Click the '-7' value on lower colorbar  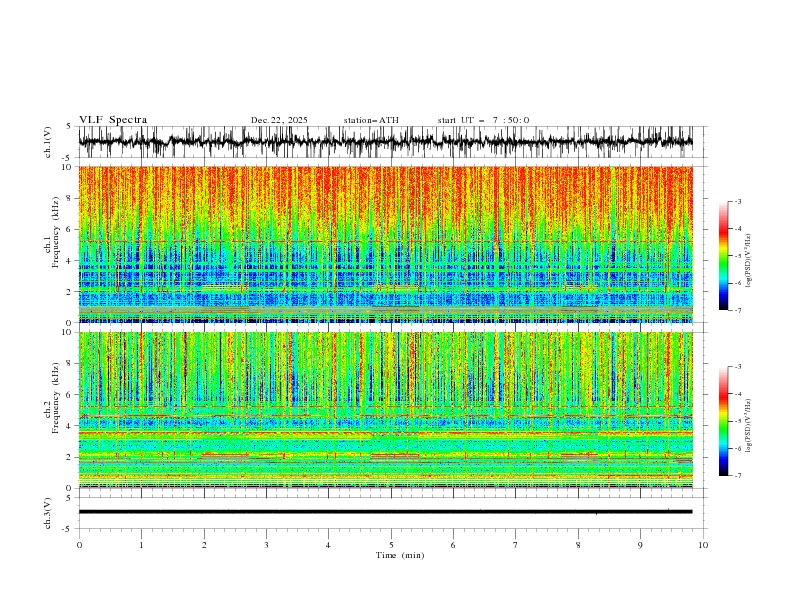click(737, 476)
